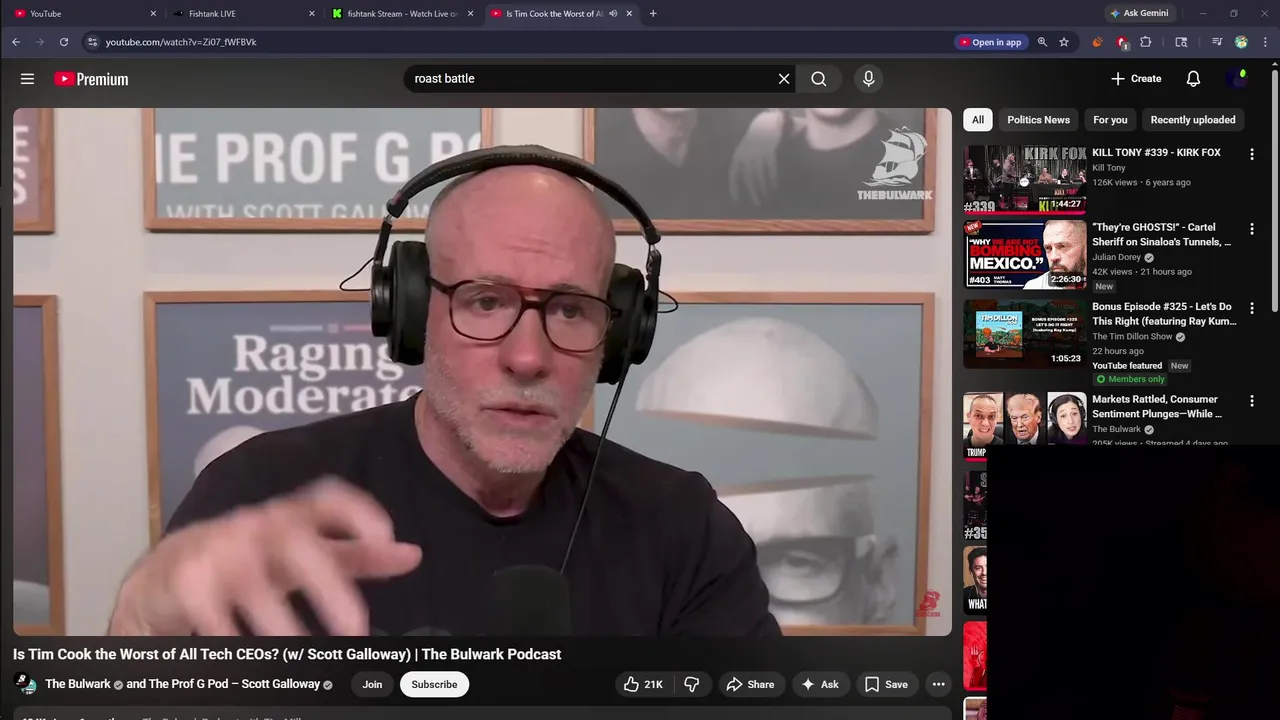Open the Ask AI button
This screenshot has width=1280, height=720.
coord(820,684)
